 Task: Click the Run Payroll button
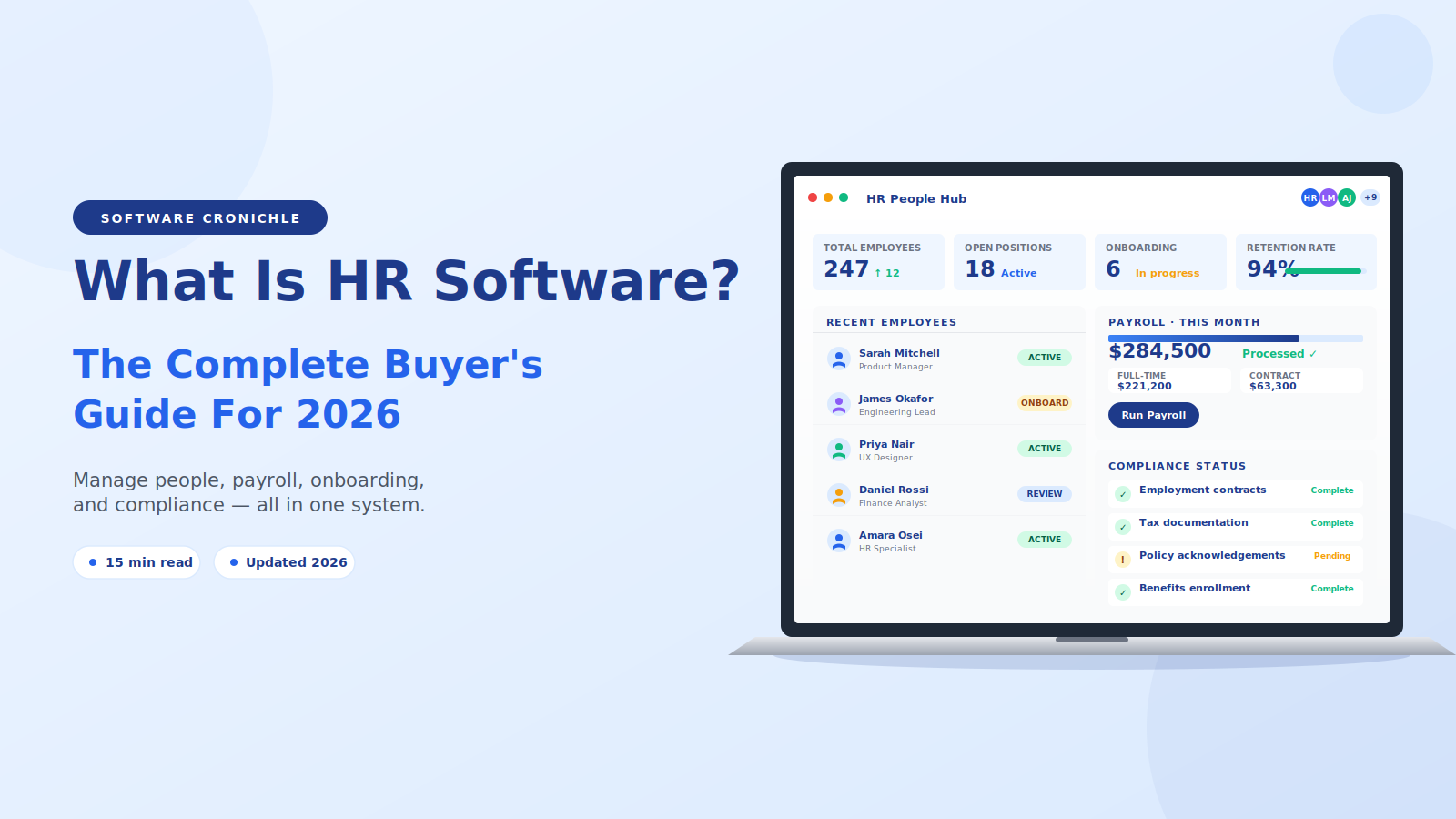1154,415
